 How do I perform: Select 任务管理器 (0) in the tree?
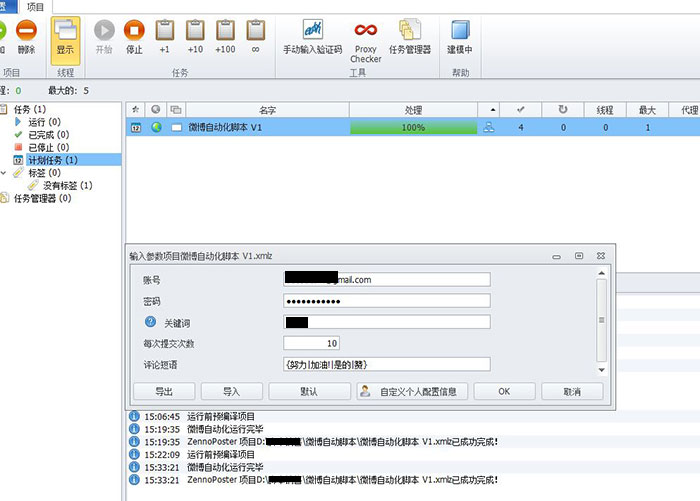point(42,198)
